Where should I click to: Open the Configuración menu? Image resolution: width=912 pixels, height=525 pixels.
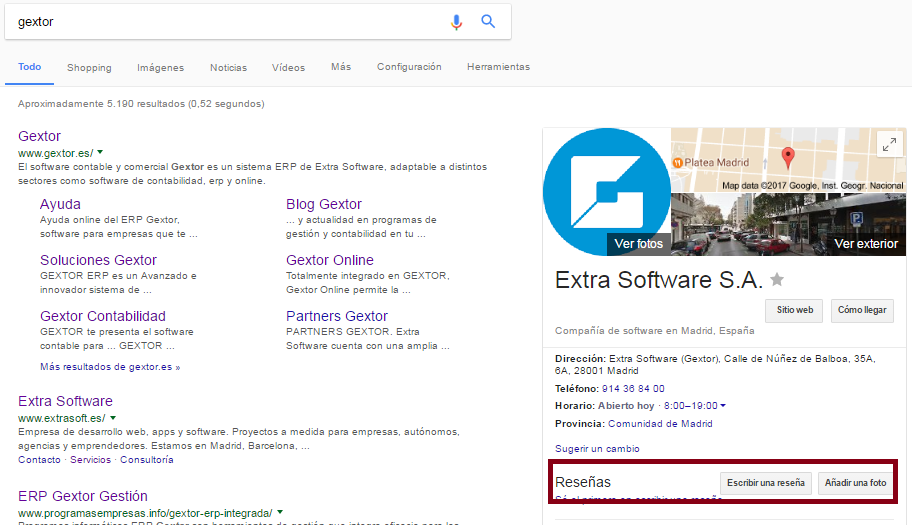coord(409,67)
